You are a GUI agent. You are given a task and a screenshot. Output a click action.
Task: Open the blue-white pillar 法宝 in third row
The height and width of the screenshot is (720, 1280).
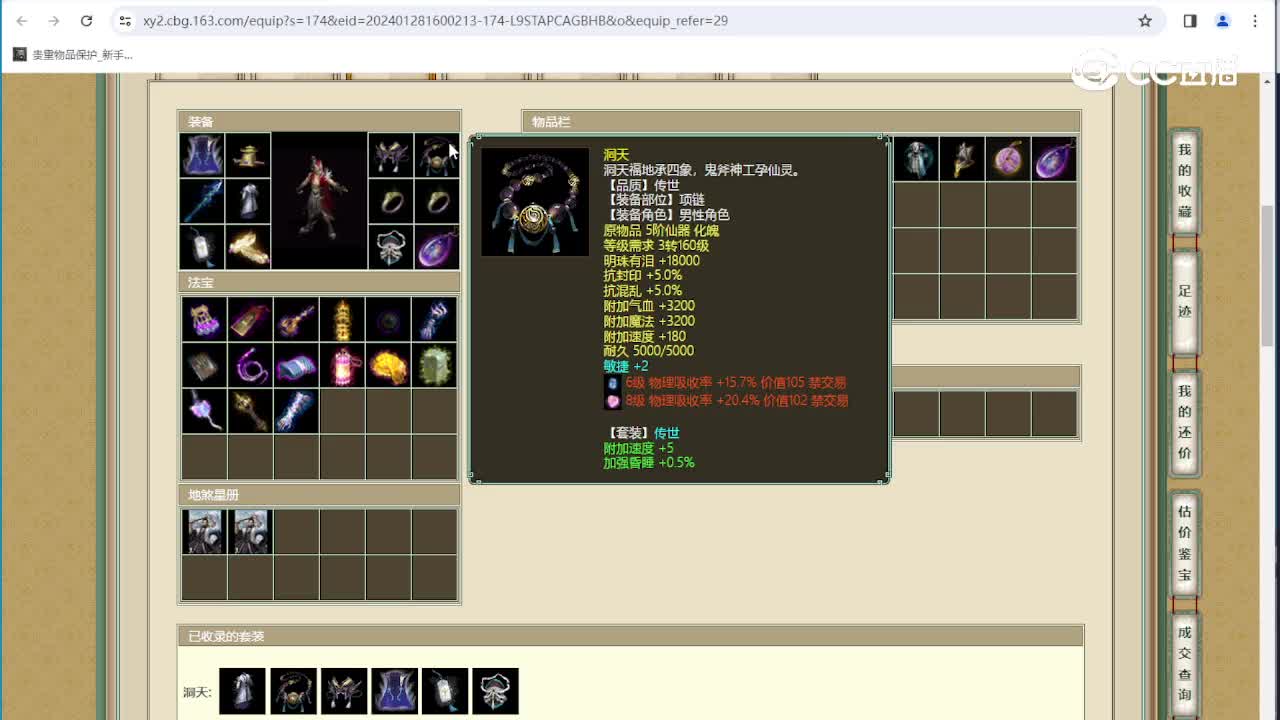[x=296, y=411]
